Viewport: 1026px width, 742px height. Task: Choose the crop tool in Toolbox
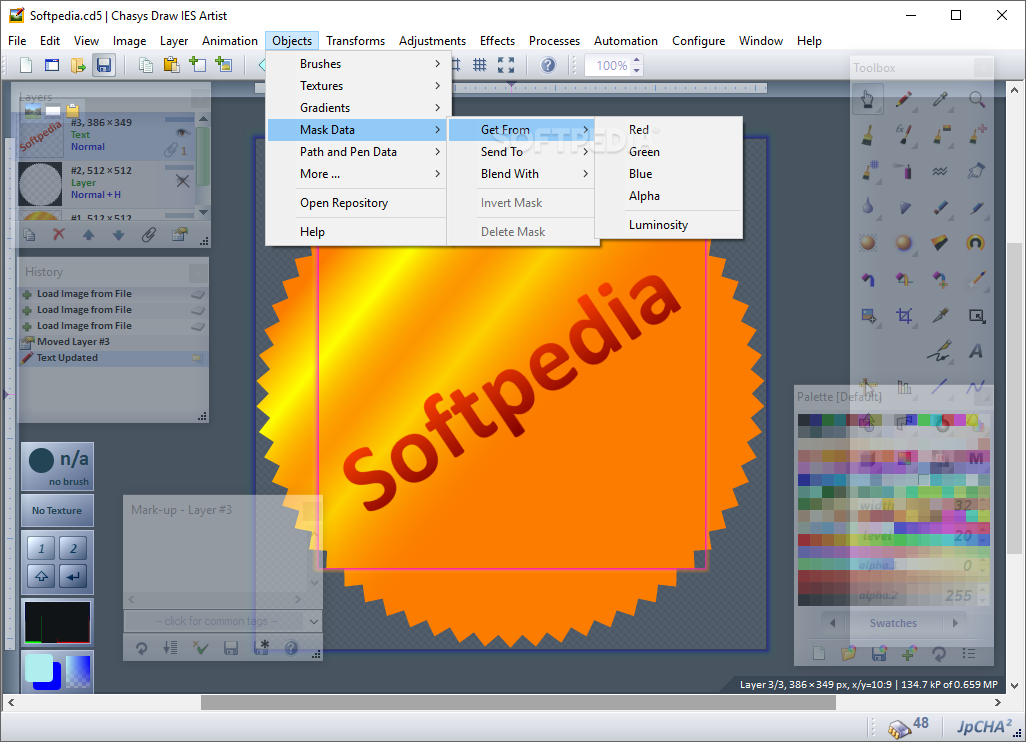tap(904, 316)
